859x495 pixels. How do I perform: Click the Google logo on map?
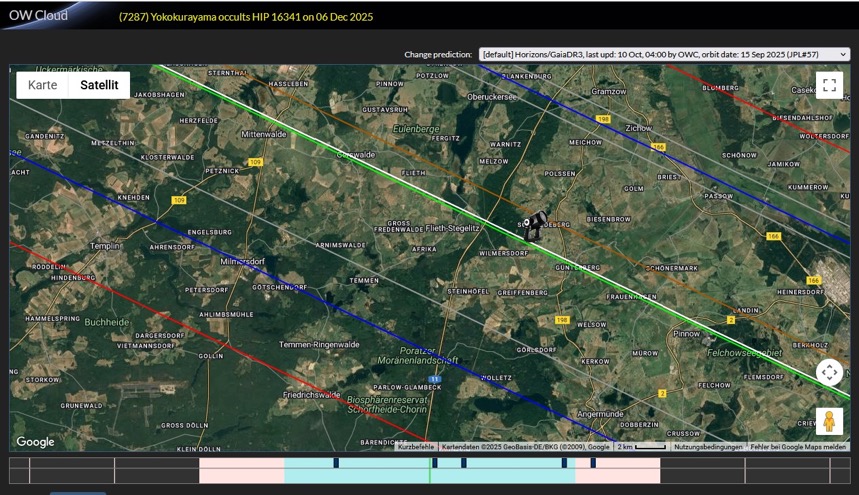point(35,442)
